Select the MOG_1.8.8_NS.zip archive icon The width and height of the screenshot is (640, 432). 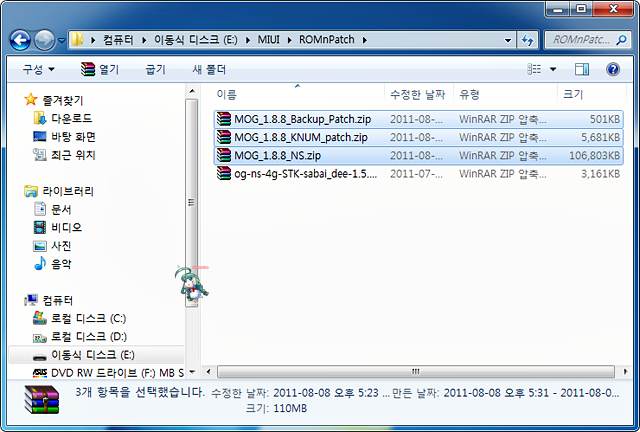(x=224, y=156)
